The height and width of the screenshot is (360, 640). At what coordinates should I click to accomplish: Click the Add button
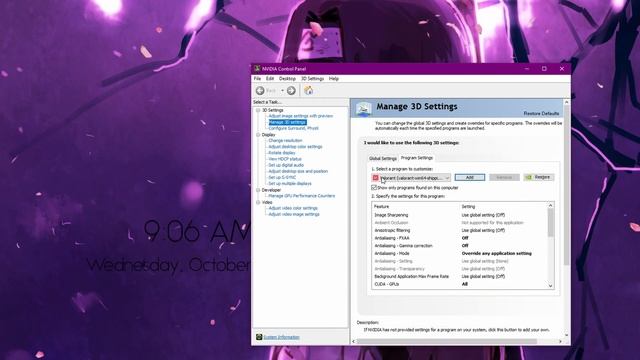pyautogui.click(x=470, y=178)
